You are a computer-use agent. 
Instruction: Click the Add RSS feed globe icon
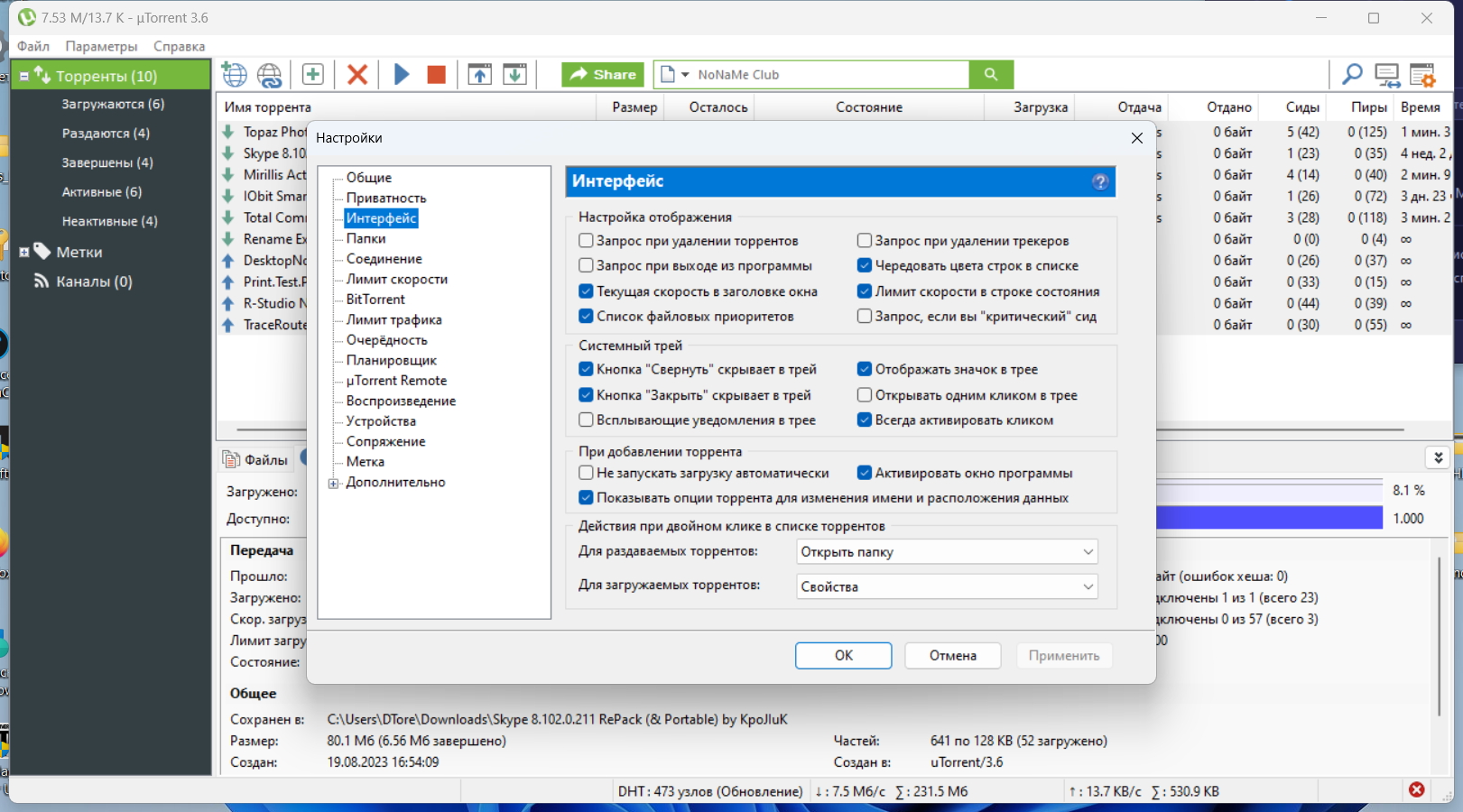[270, 75]
